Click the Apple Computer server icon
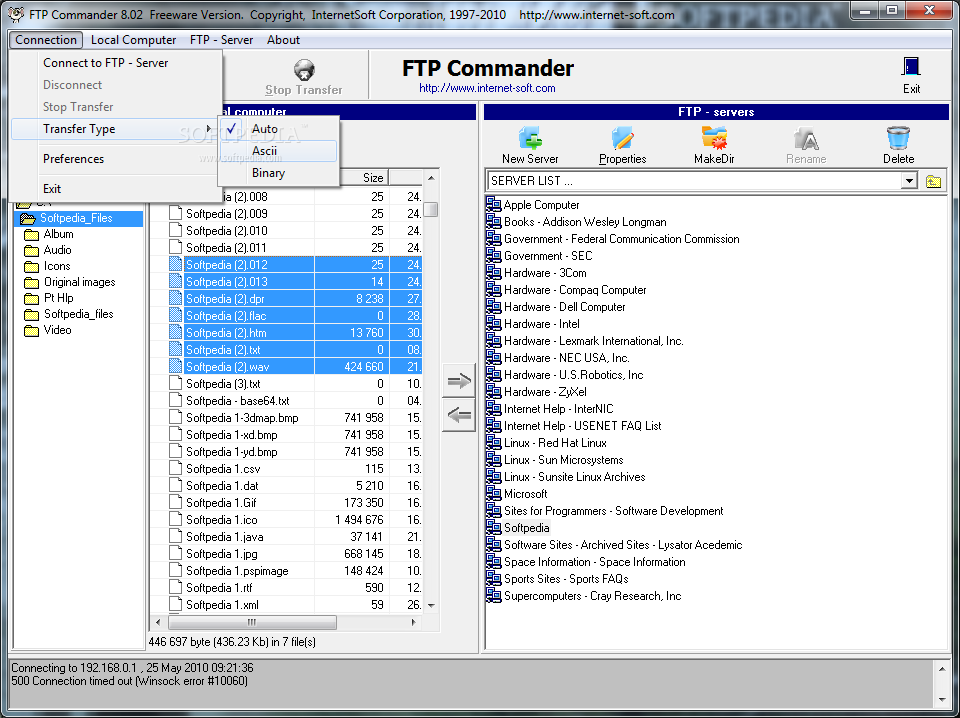The height and width of the screenshot is (718, 960). pyautogui.click(x=493, y=204)
